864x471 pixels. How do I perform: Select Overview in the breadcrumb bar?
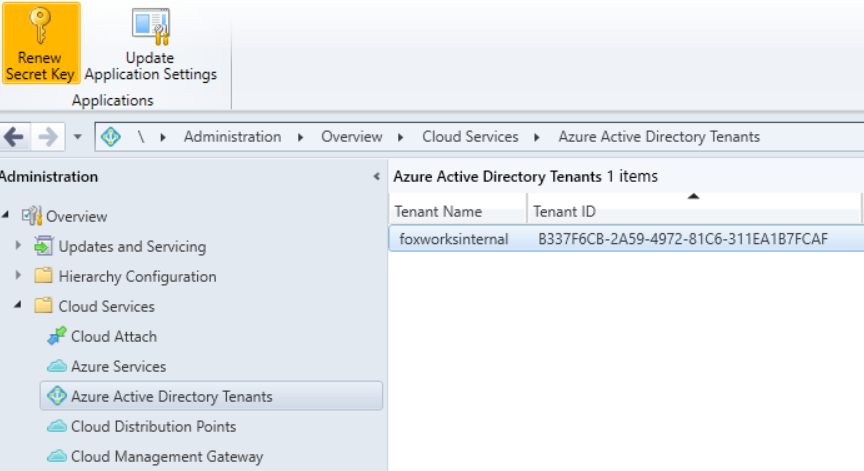coord(352,137)
